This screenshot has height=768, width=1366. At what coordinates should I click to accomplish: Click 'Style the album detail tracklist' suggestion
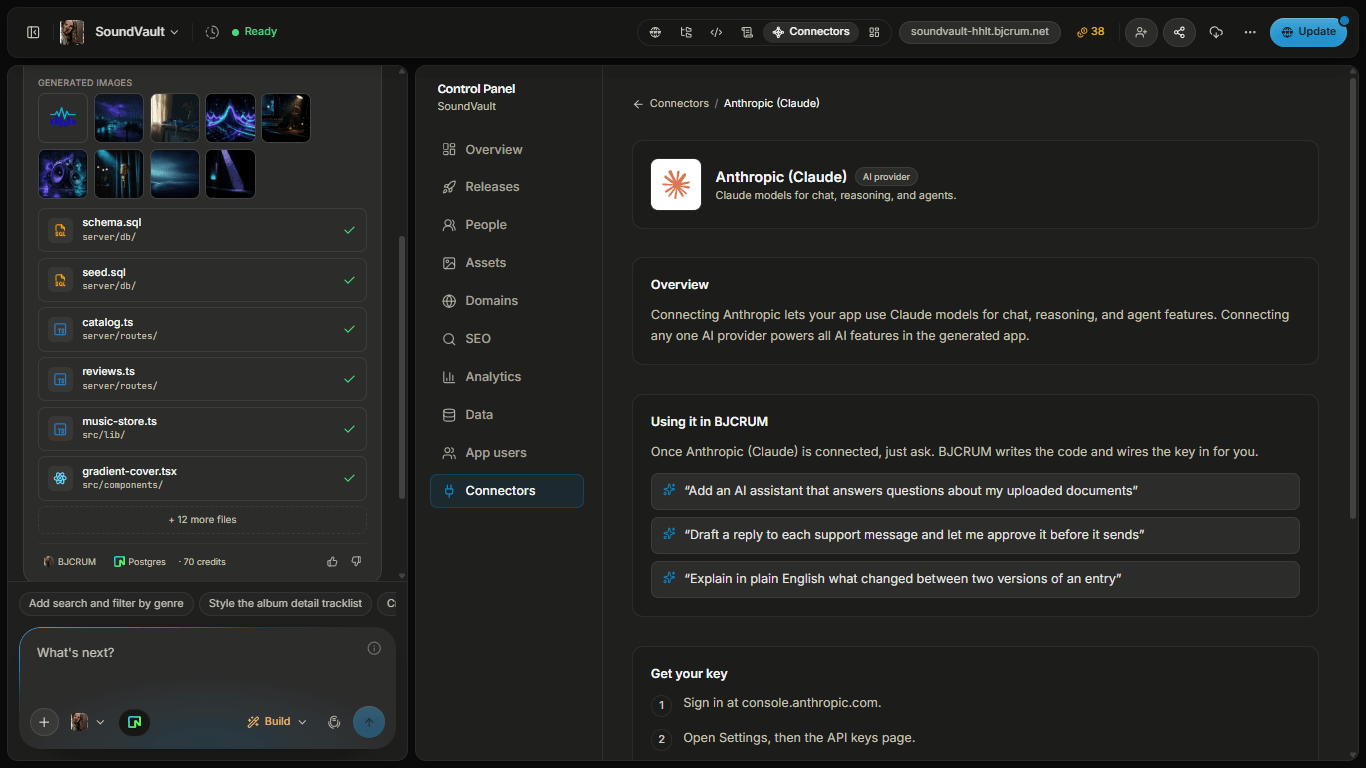pyautogui.click(x=285, y=604)
